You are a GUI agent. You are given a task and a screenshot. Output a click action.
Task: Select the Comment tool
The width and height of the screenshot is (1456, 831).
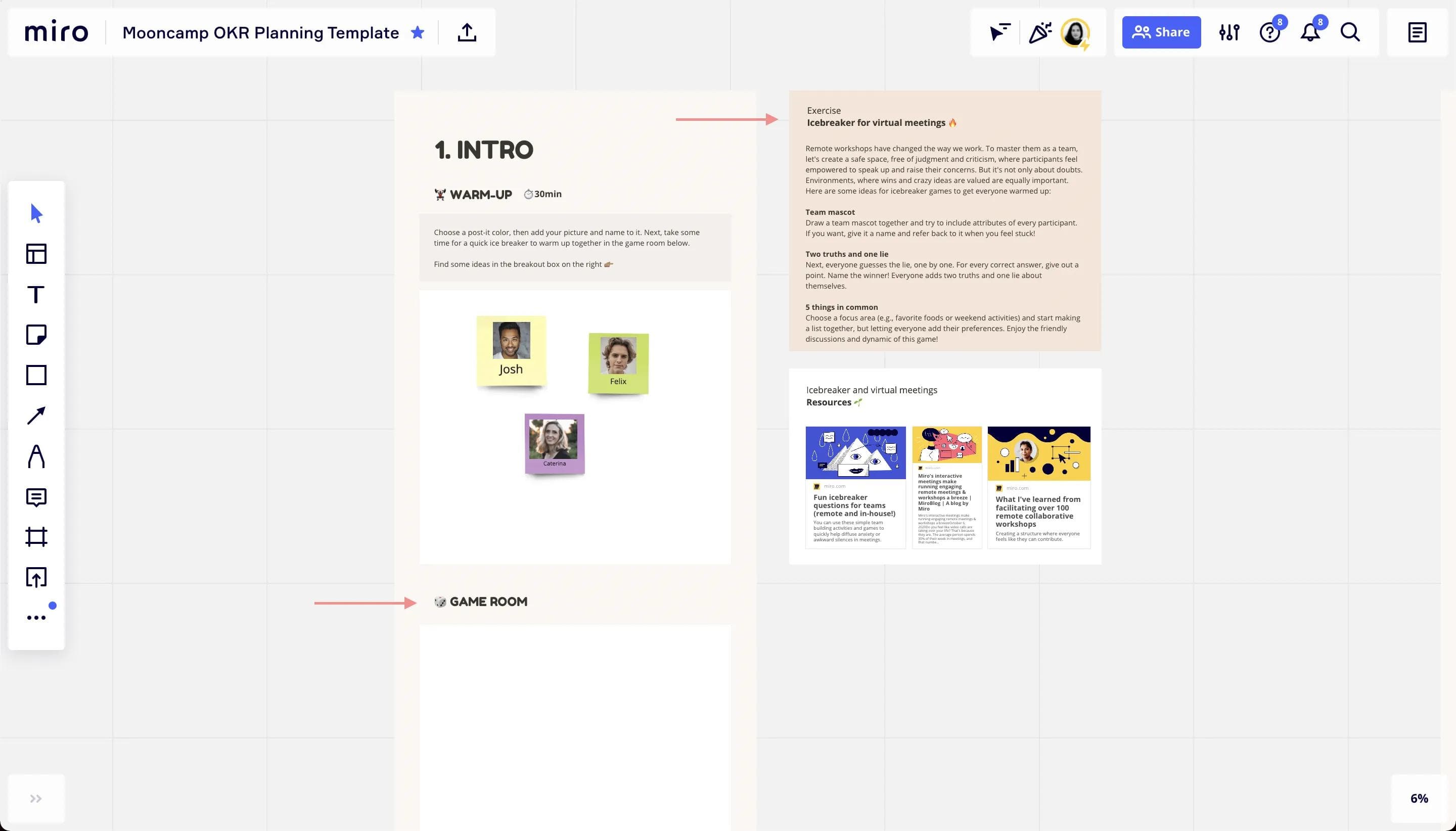pyautogui.click(x=36, y=497)
